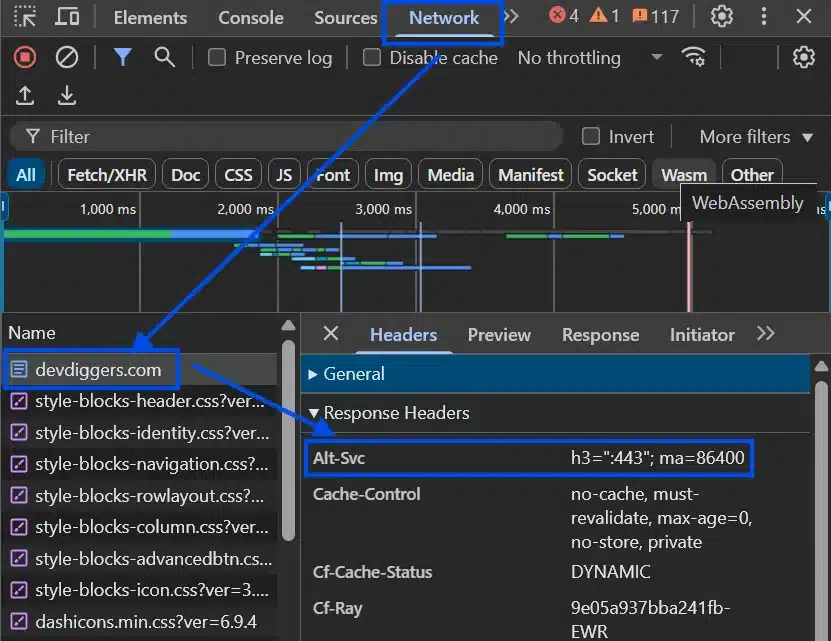The image size is (831, 641).
Task: Check the Invert checkbox
Action: [590, 136]
